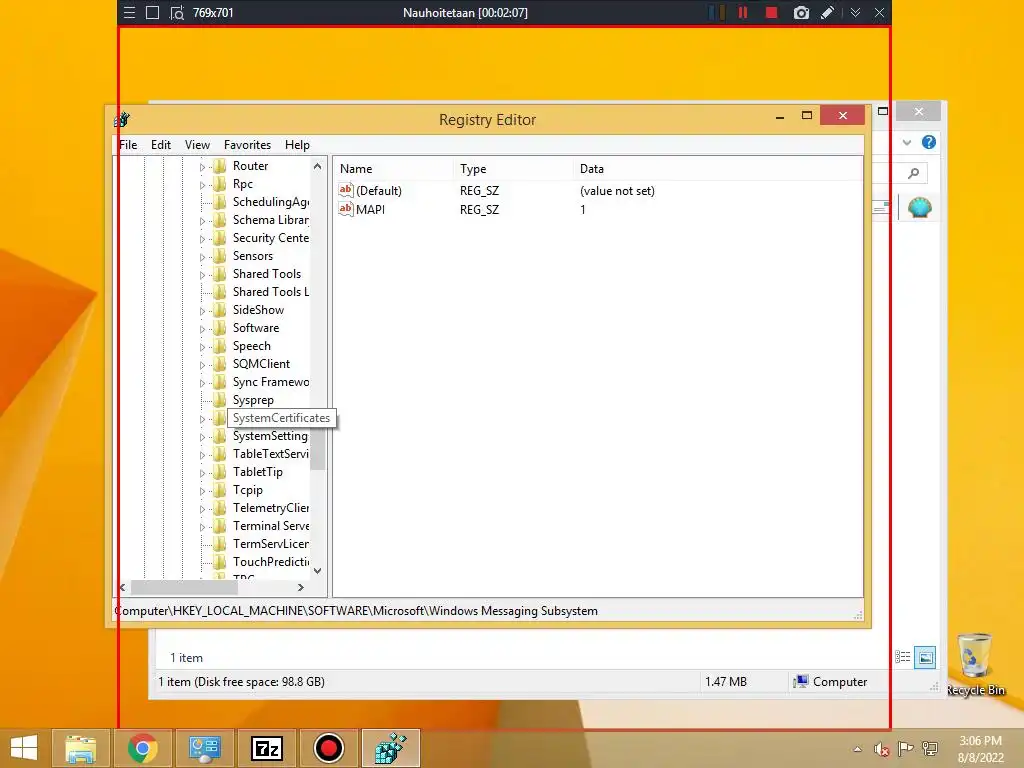Click the tree scrollbar up arrow
Image resolution: width=1024 pixels, height=768 pixels.
(x=317, y=166)
